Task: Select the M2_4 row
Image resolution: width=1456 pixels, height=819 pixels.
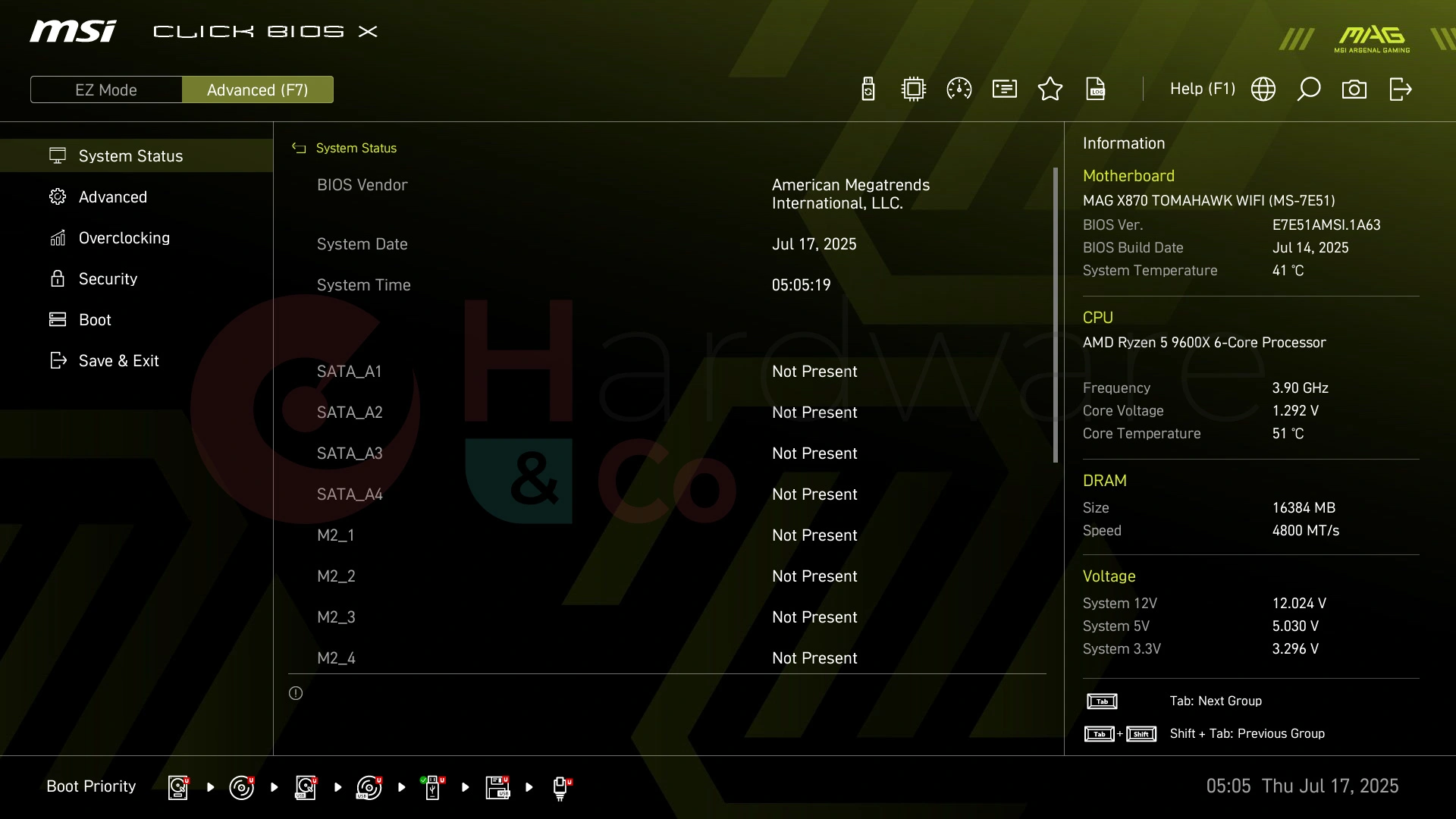Action: point(667,657)
